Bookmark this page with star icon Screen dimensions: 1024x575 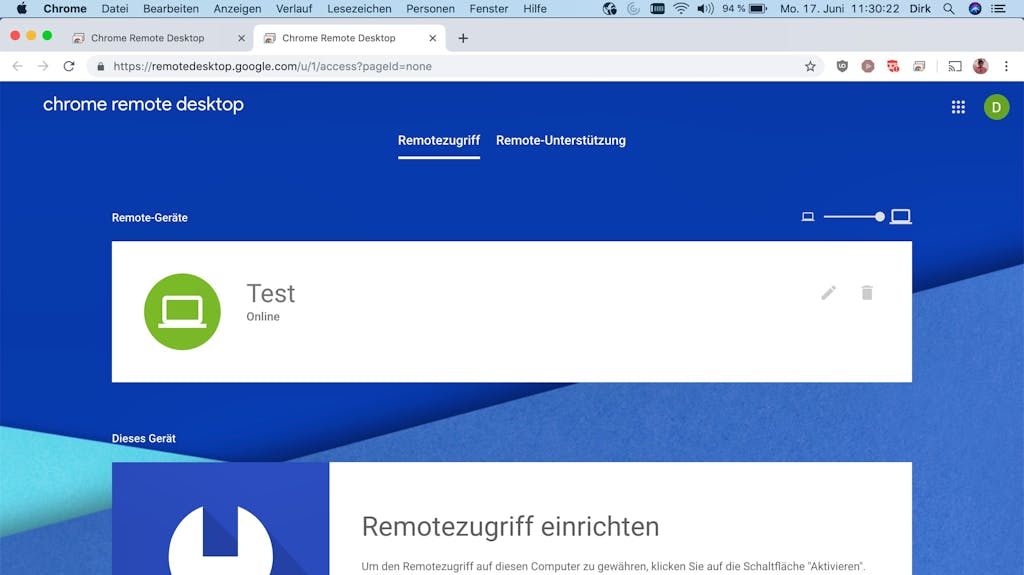[810, 66]
